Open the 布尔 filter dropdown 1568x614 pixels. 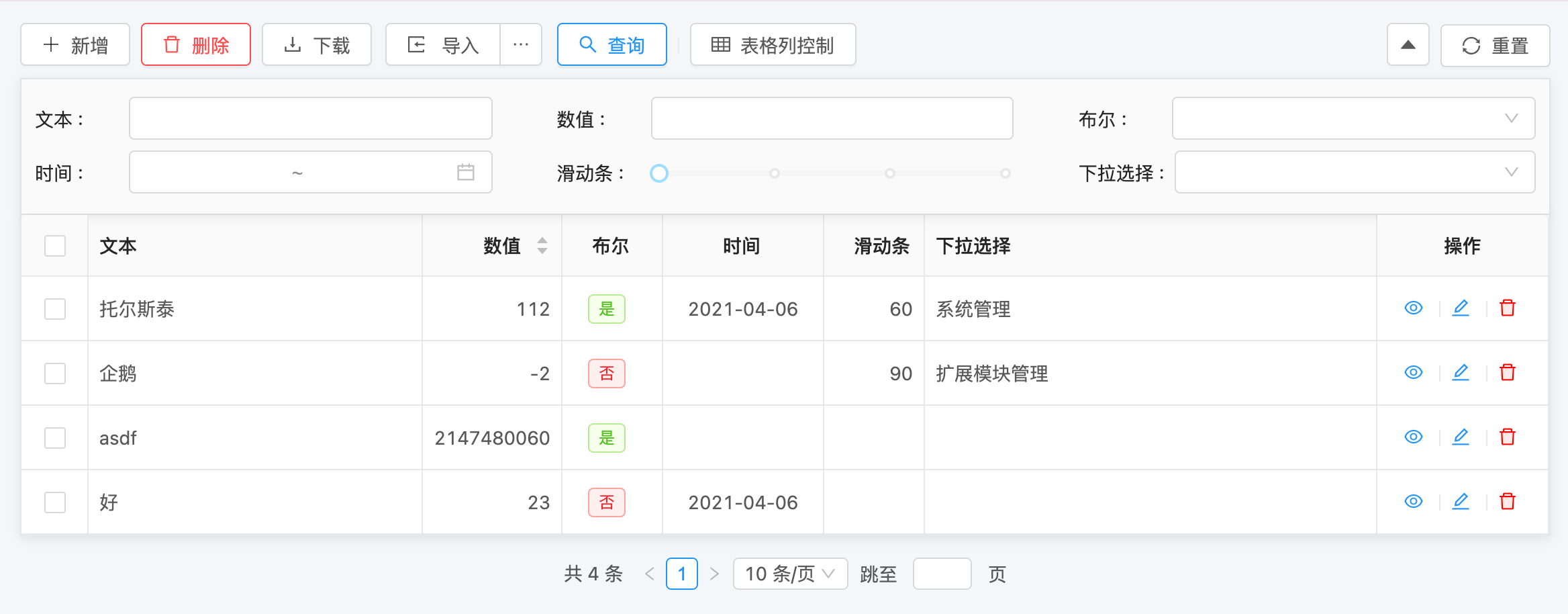point(1354,118)
